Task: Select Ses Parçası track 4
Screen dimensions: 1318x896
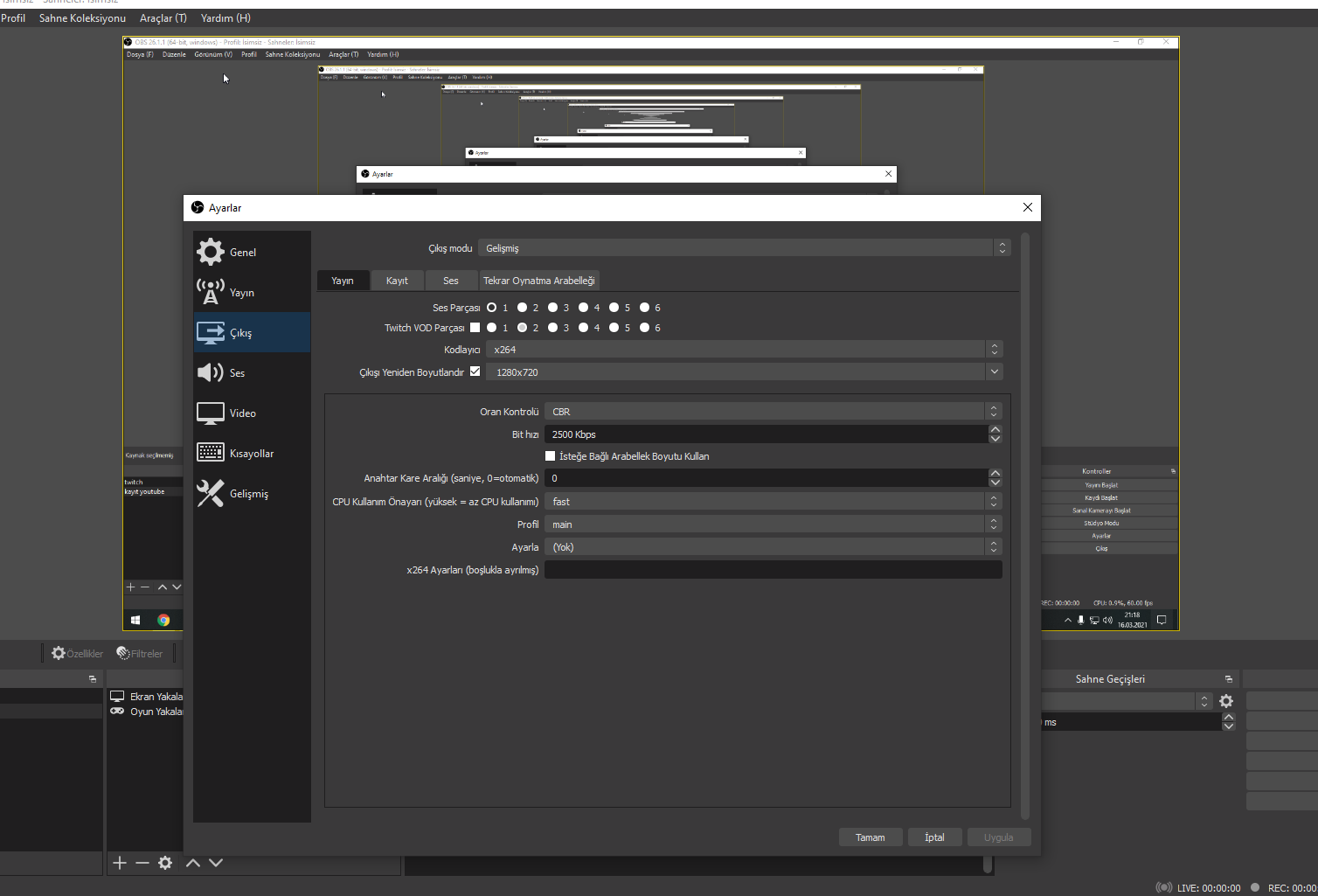Action: click(x=584, y=308)
